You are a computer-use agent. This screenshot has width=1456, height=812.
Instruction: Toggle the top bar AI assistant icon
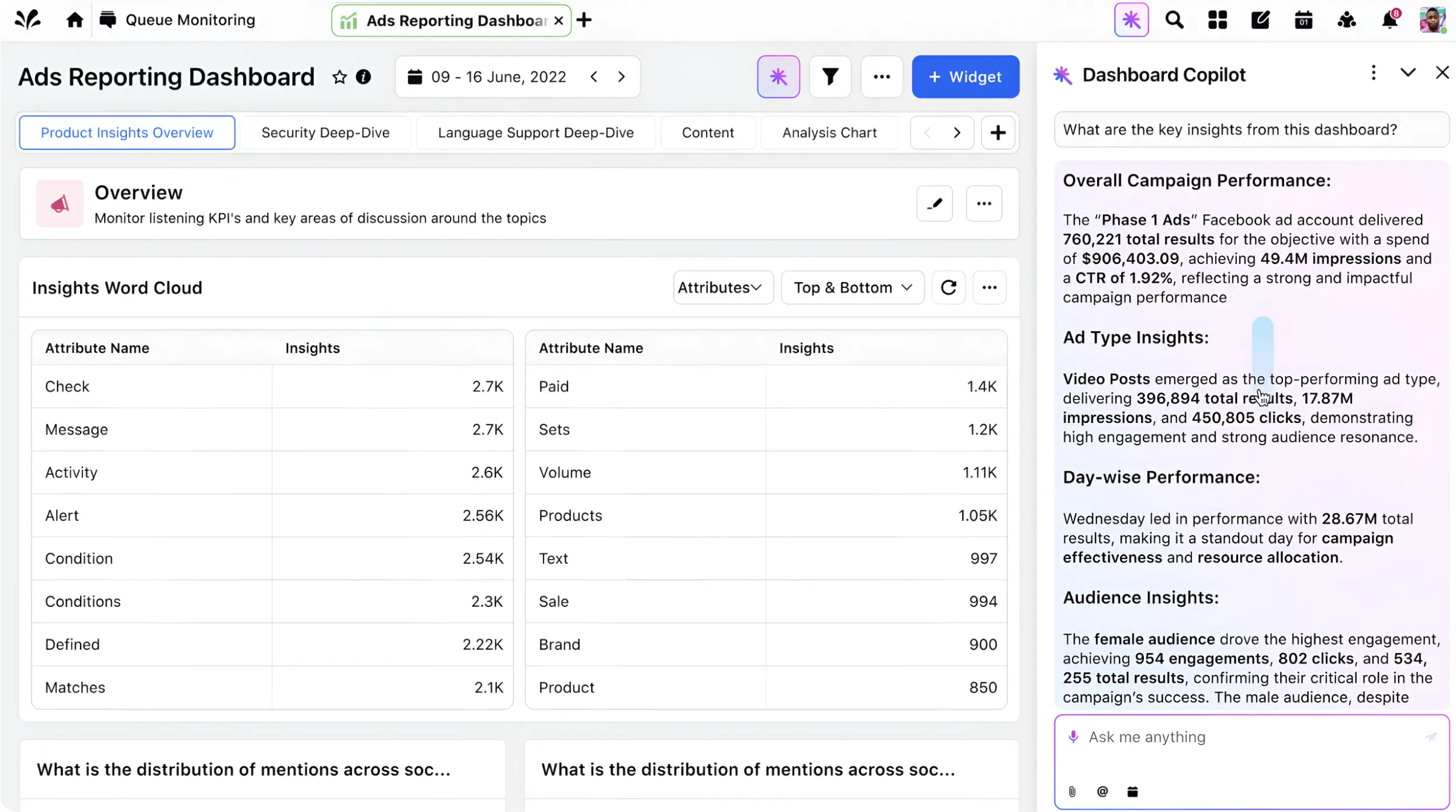[1131, 20]
